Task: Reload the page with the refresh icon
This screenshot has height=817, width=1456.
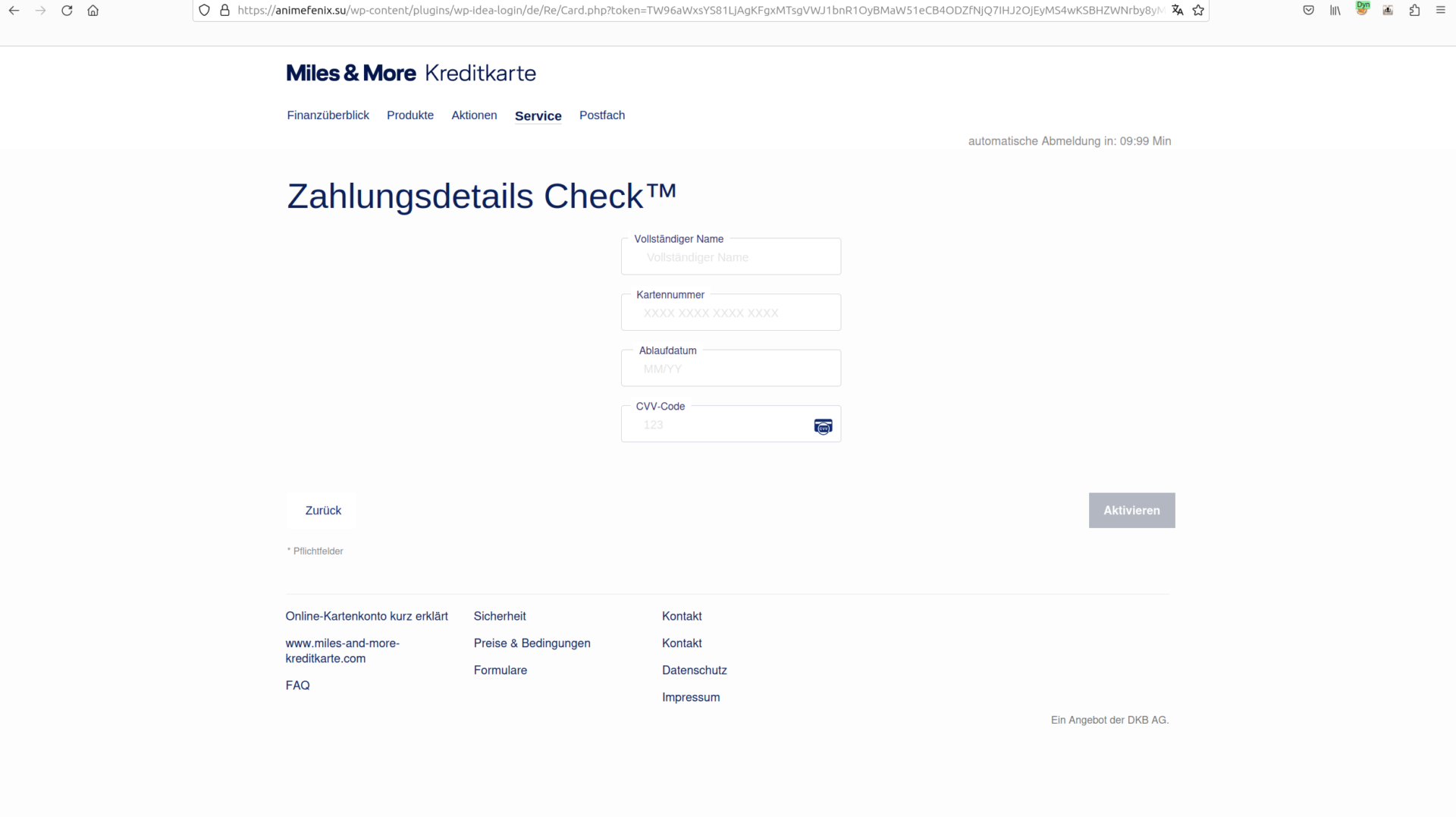Action: point(67,11)
